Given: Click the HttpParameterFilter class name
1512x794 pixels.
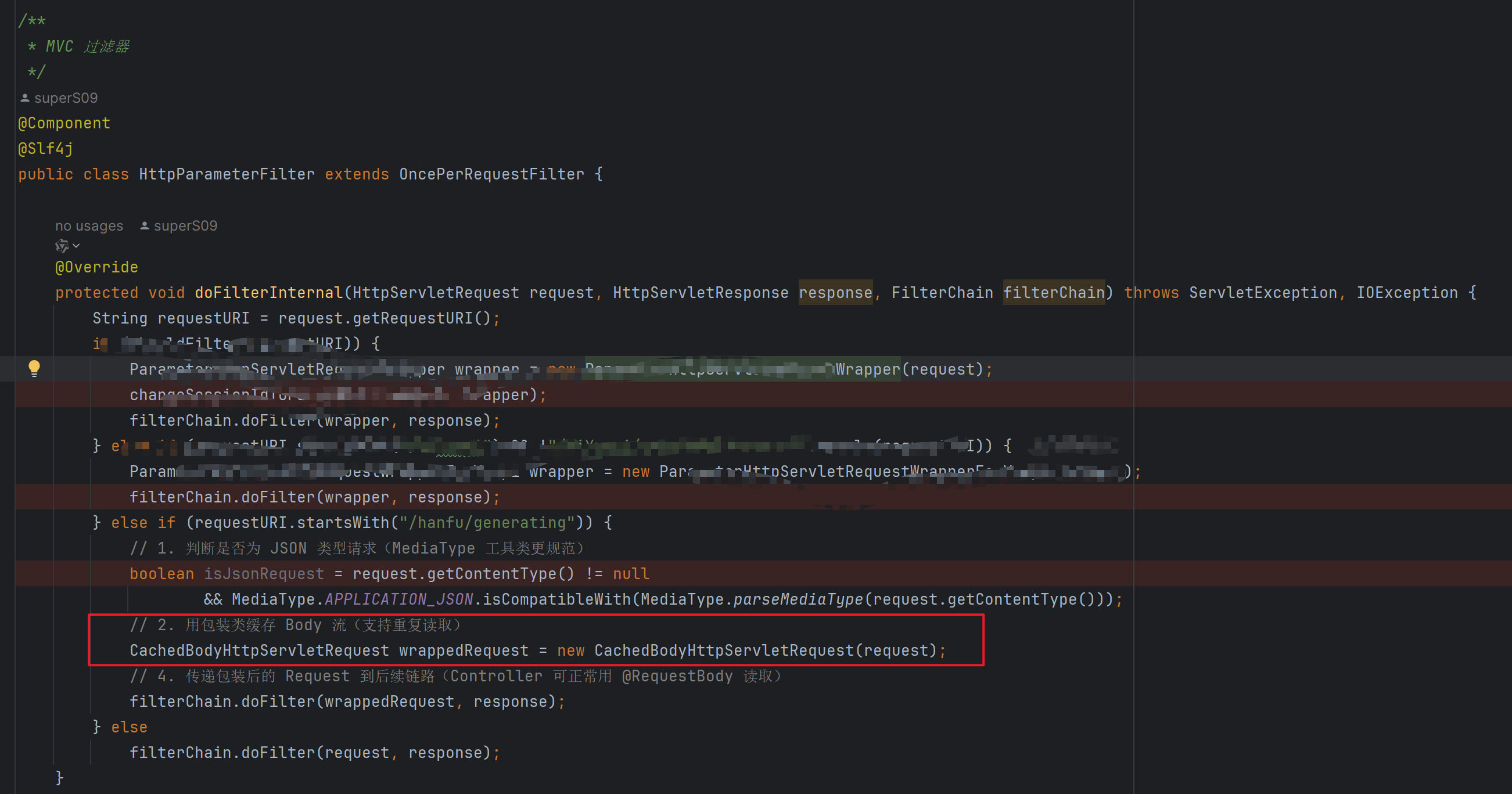Looking at the screenshot, I should tap(227, 174).
